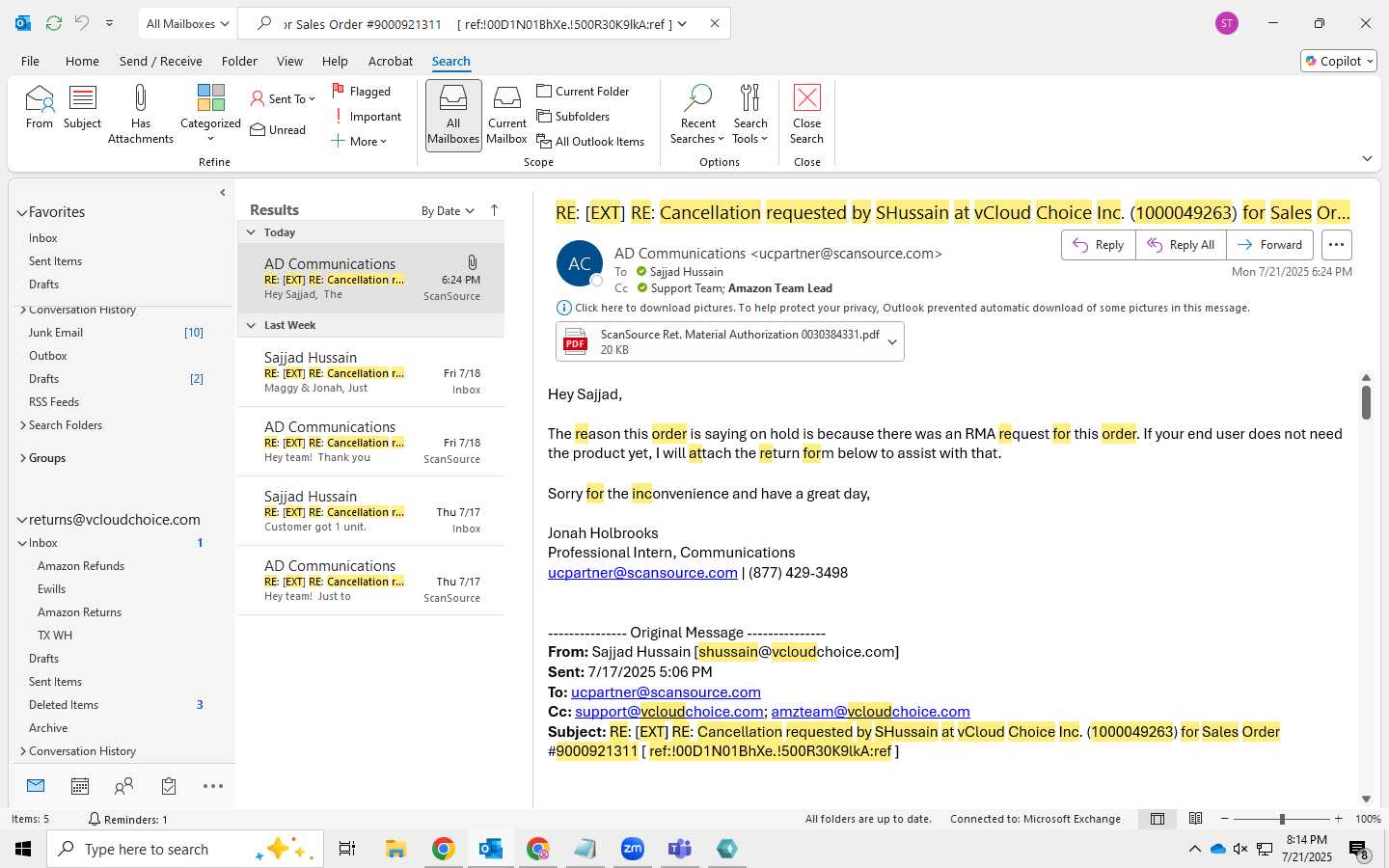Click Undo icon in title bar

tap(82, 23)
